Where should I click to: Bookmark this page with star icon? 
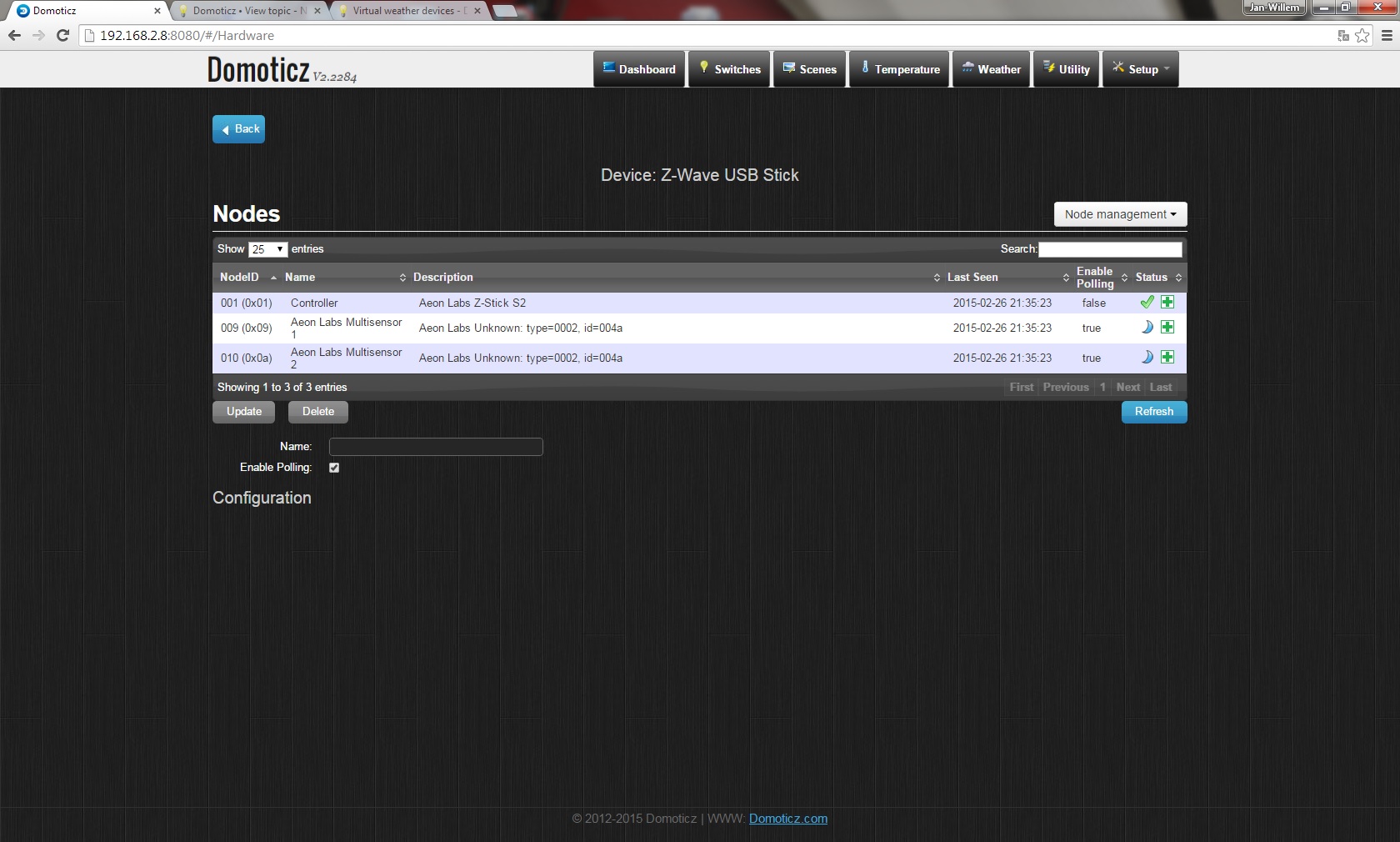1362,35
